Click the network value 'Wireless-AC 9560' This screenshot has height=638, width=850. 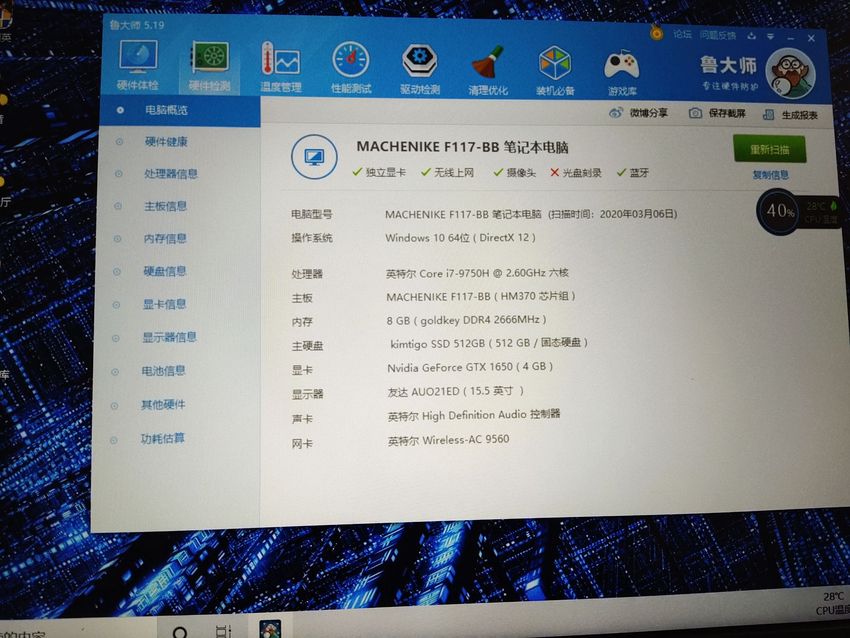click(x=466, y=440)
